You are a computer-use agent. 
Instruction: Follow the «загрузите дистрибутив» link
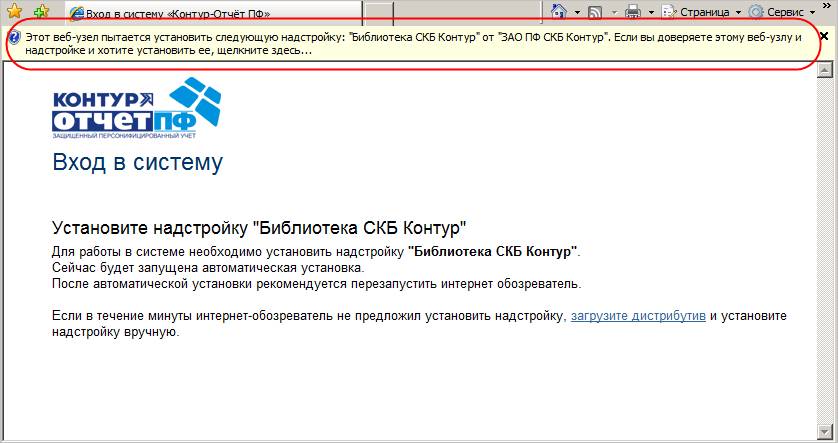point(638,316)
